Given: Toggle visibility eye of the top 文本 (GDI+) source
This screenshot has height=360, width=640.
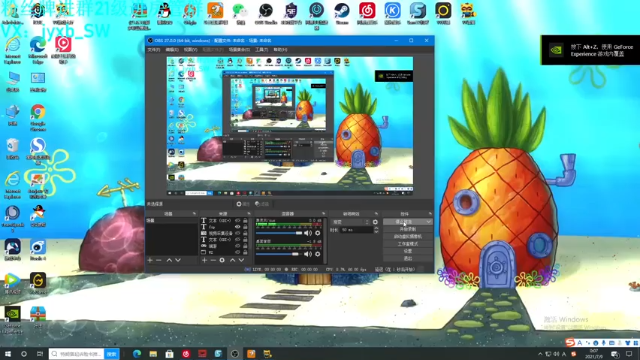Looking at the screenshot, I should pyautogui.click(x=238, y=220).
